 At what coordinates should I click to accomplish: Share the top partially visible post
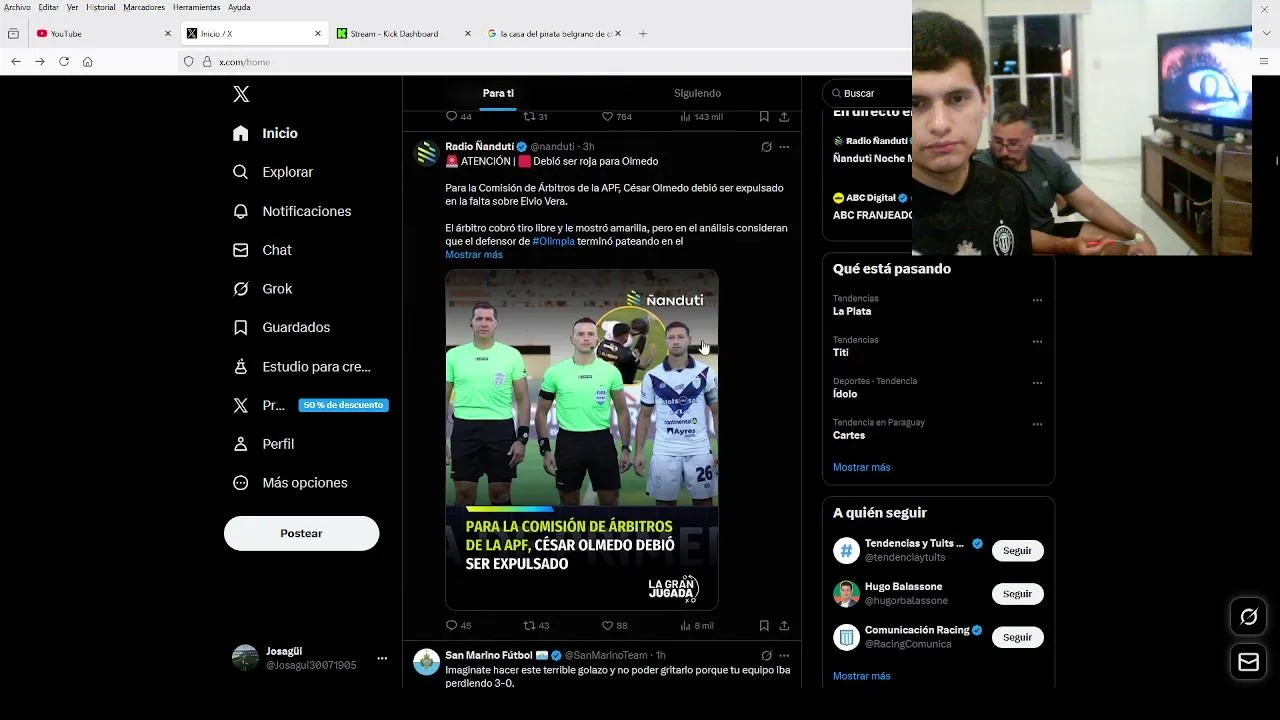784,117
